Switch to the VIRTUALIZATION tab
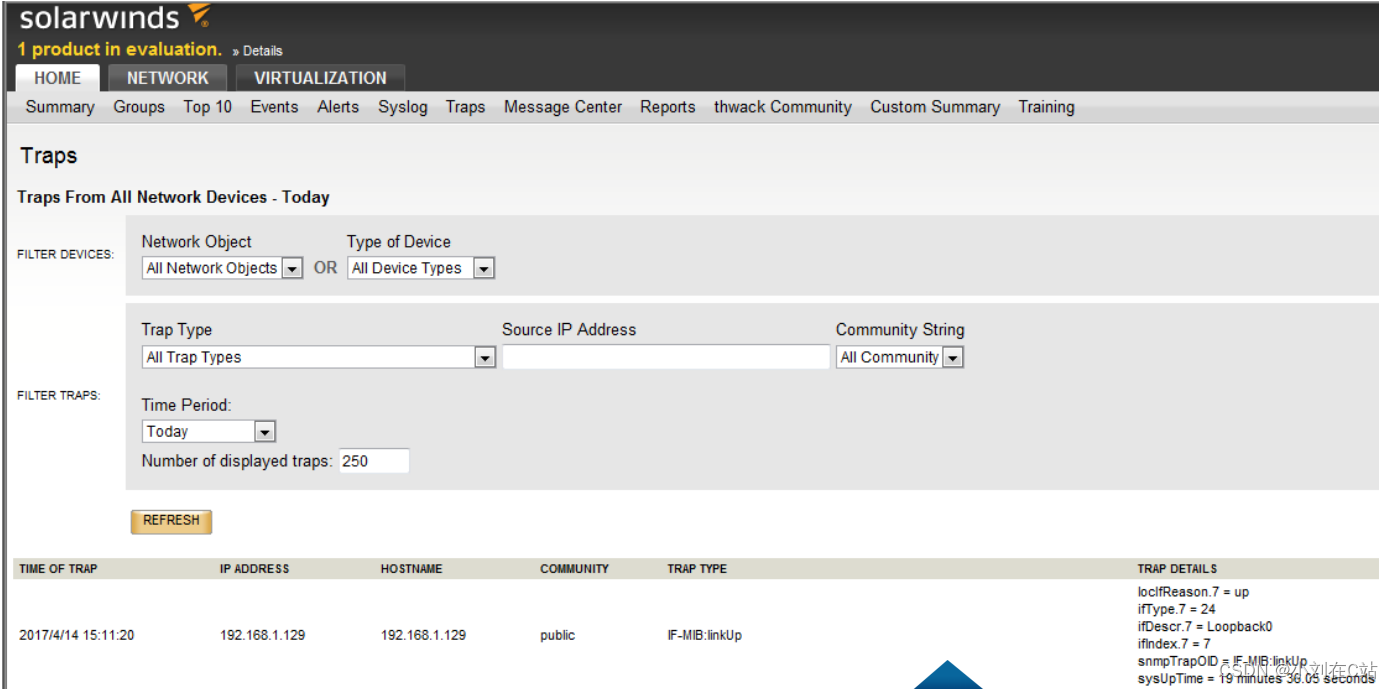Viewport: 1393px width, 689px height. click(320, 78)
